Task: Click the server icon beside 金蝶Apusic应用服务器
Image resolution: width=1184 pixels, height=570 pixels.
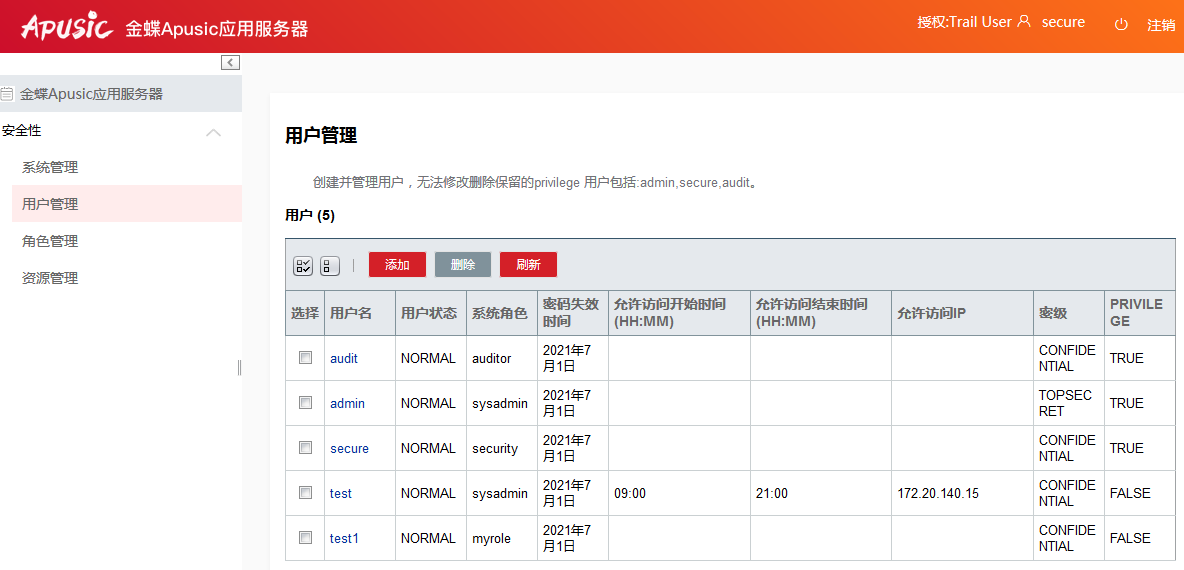Action: coord(8,94)
